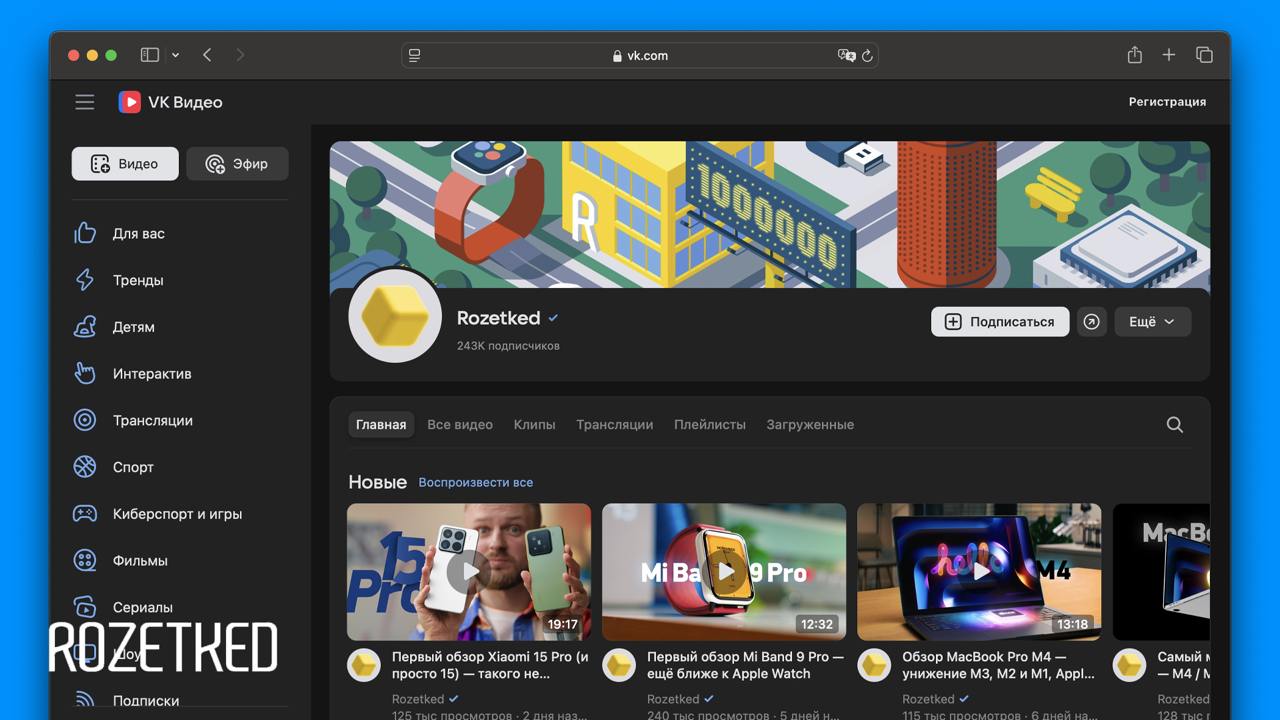Switch to the Все видео tab

(x=460, y=425)
